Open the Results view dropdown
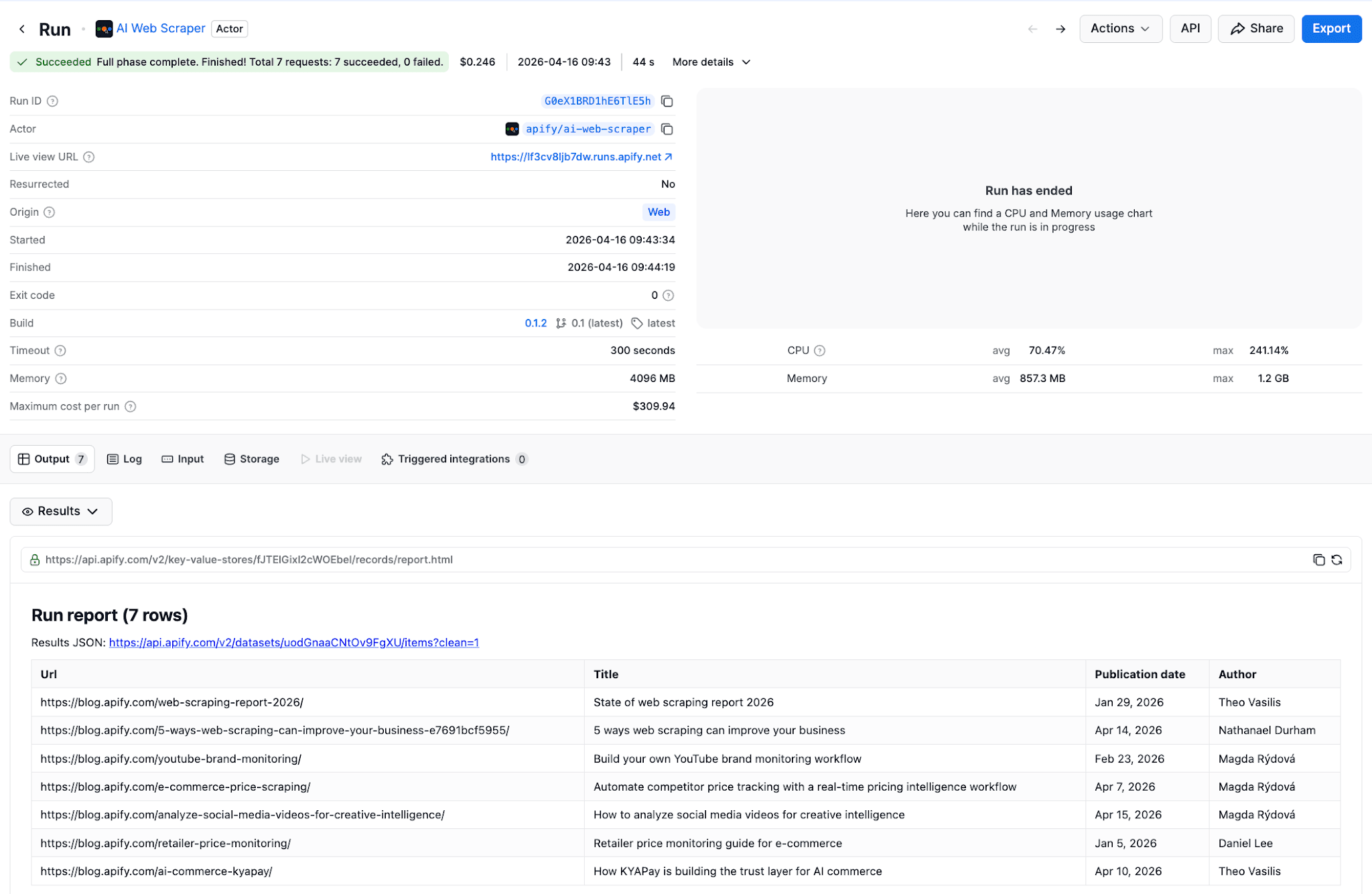Viewport: 1372px width, 894px height. (x=61, y=511)
